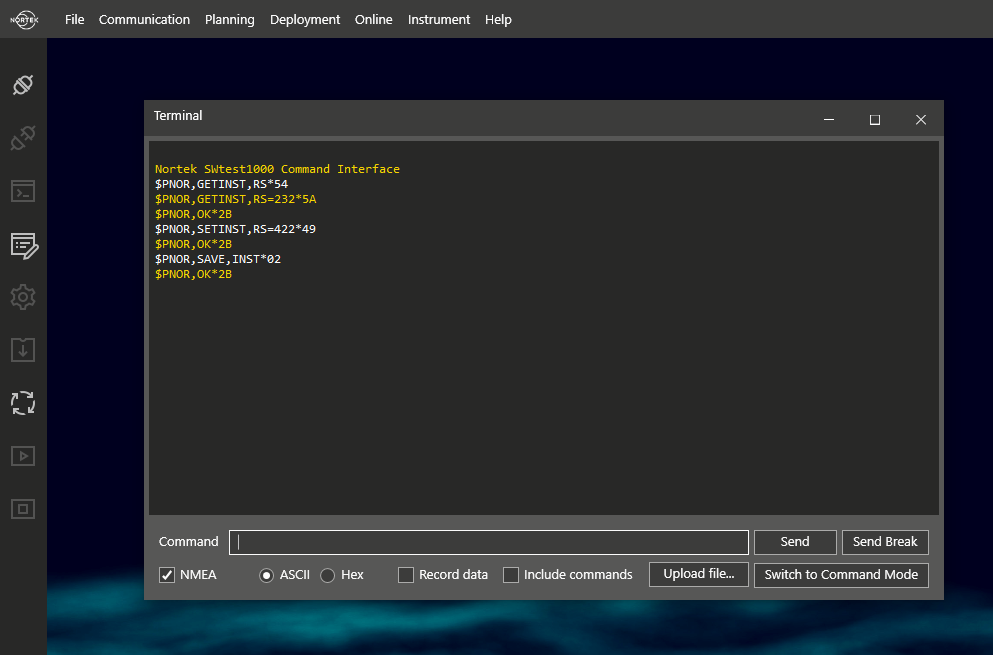Click Switch to Command Mode button

(841, 575)
